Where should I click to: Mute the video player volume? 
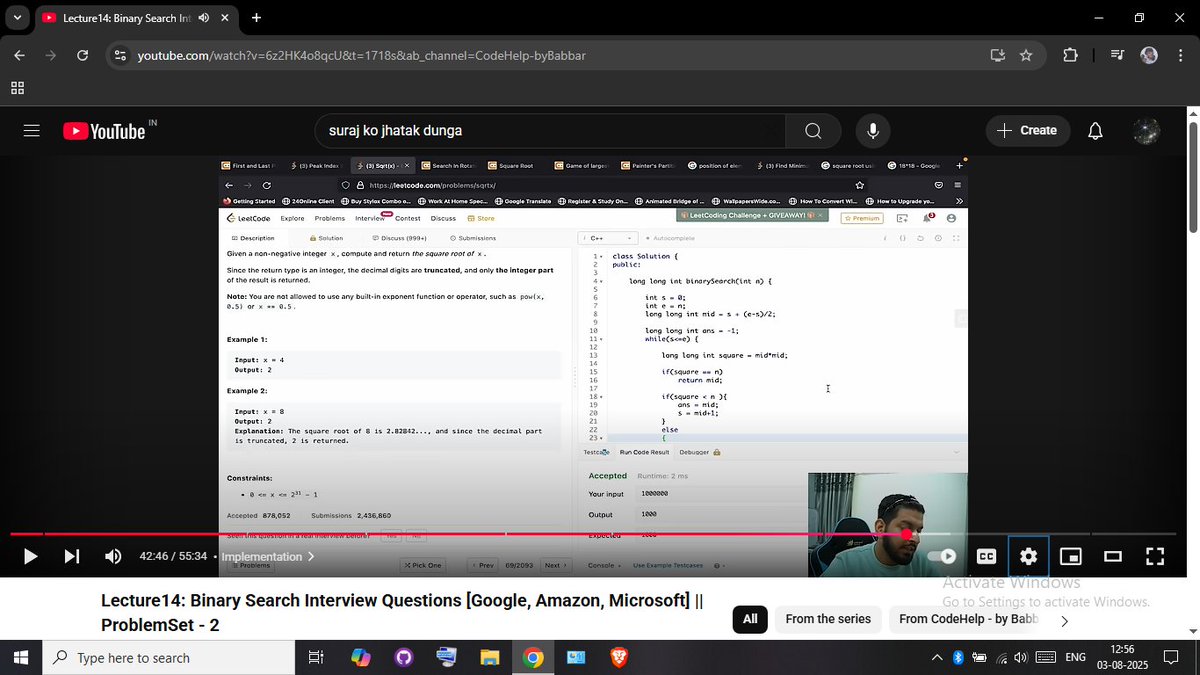(113, 556)
